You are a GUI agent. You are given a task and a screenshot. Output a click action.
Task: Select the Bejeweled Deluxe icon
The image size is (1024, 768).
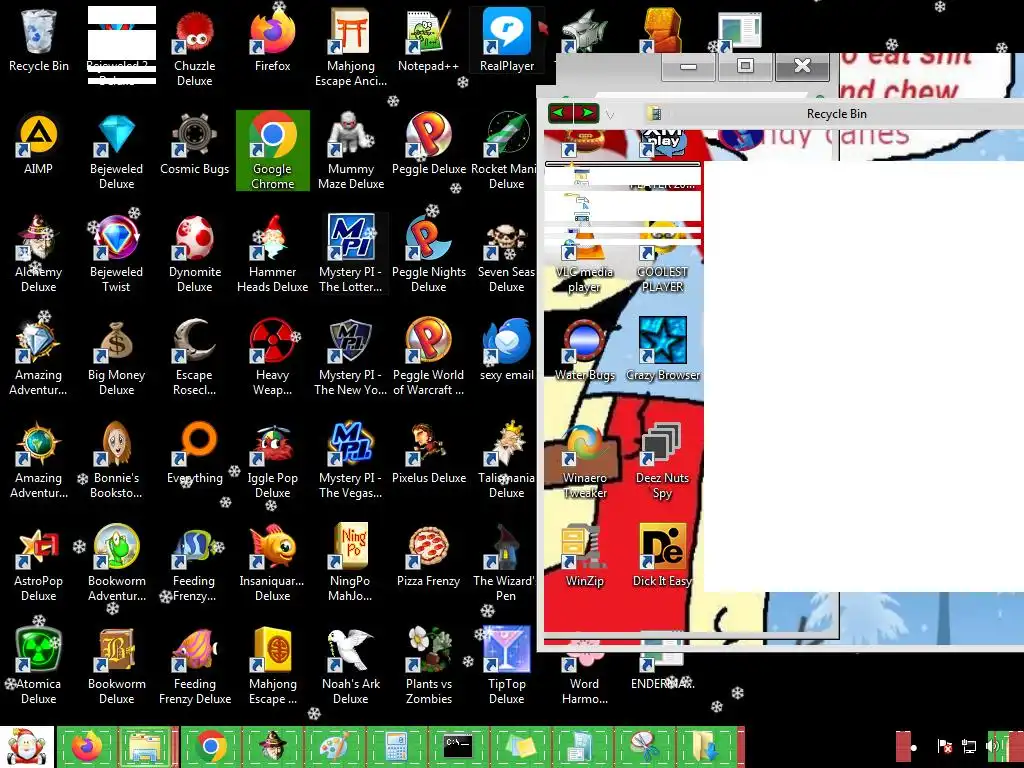click(x=116, y=151)
